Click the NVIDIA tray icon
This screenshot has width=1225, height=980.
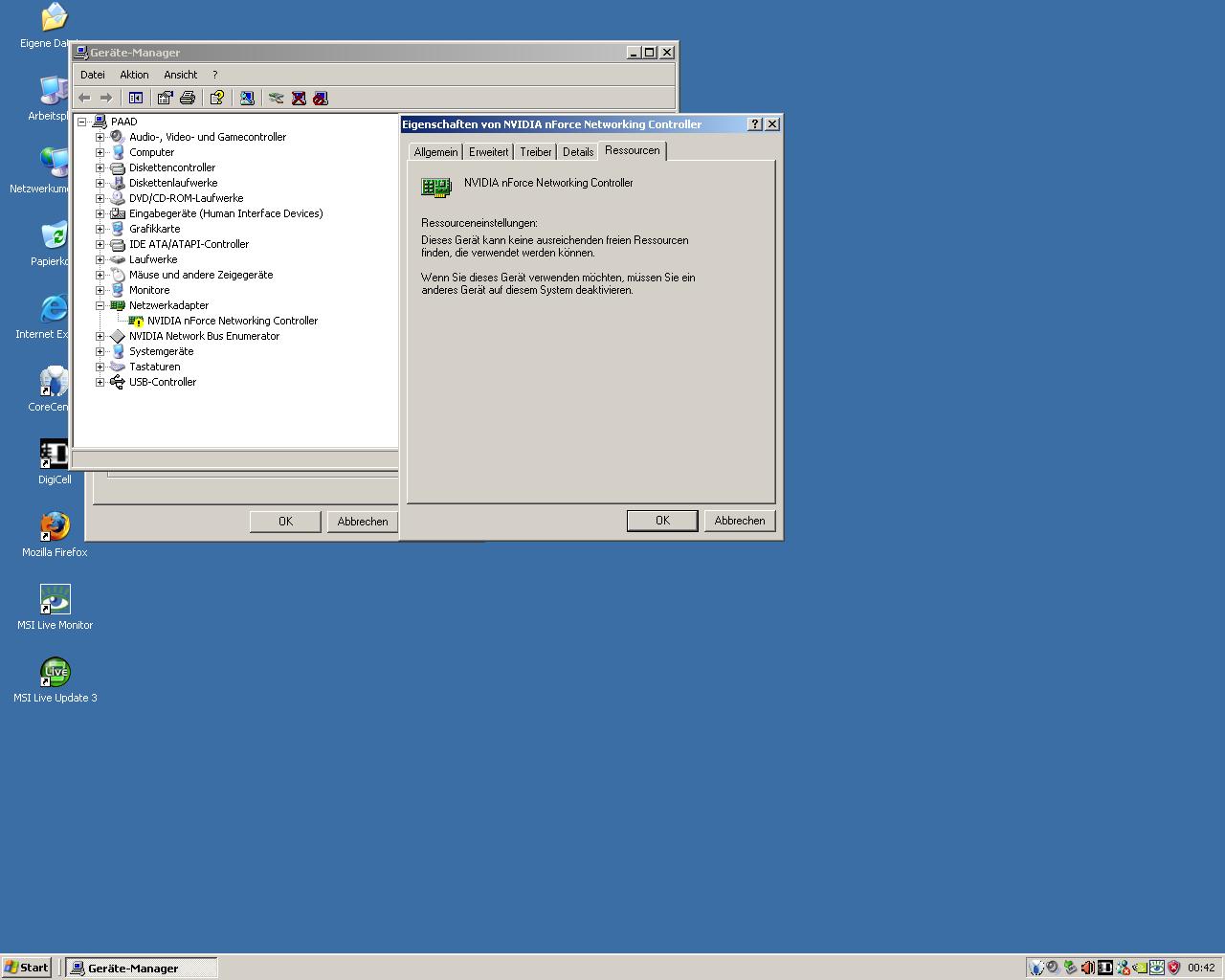pos(1140,968)
